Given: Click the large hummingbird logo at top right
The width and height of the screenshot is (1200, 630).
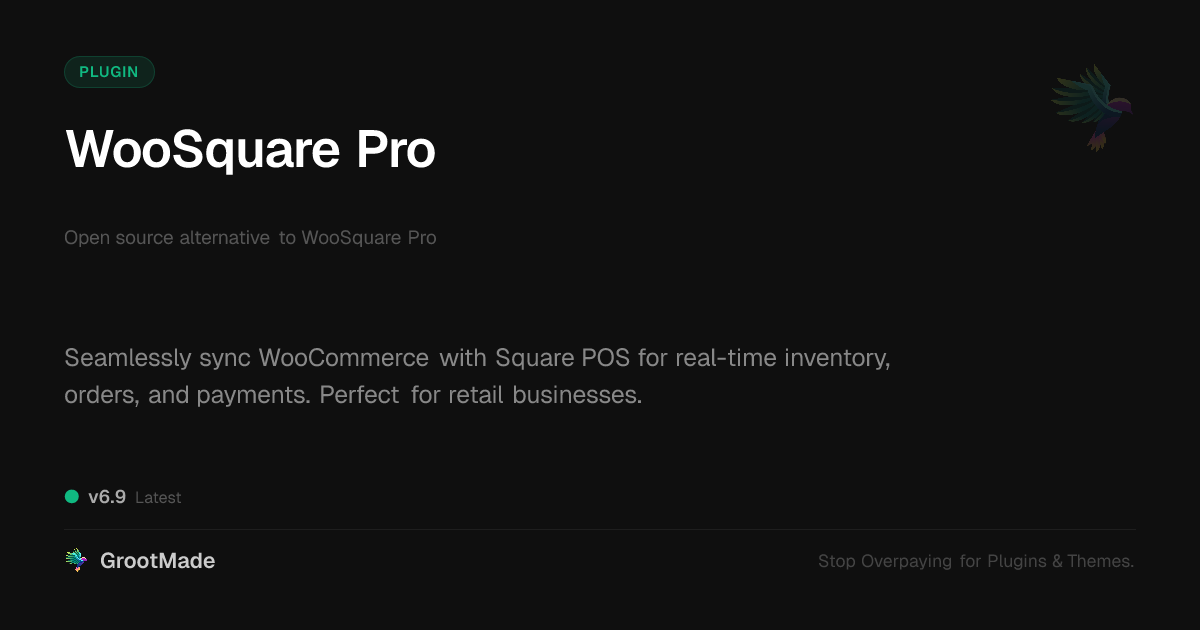Looking at the screenshot, I should [1091, 107].
